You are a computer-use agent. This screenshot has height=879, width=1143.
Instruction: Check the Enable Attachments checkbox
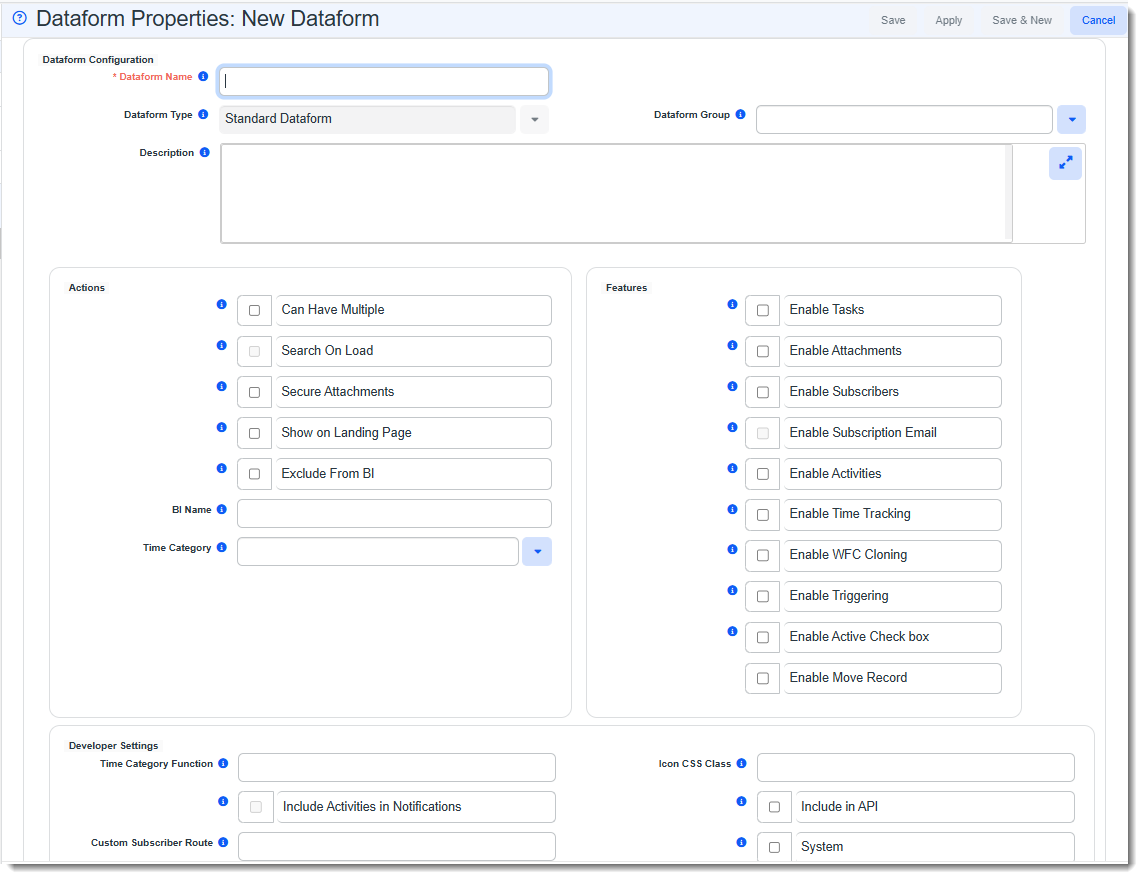762,352
